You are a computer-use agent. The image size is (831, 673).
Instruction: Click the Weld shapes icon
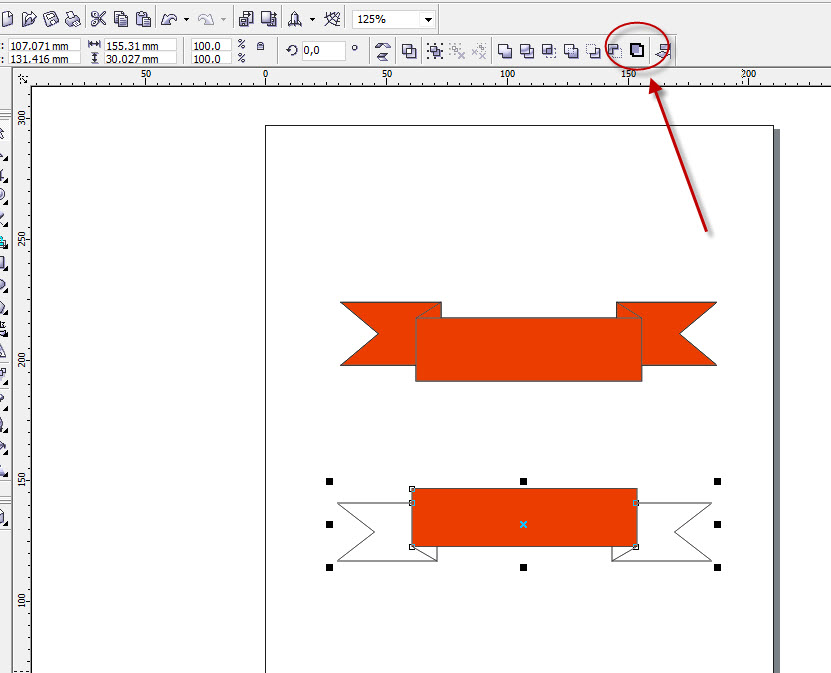[x=505, y=50]
